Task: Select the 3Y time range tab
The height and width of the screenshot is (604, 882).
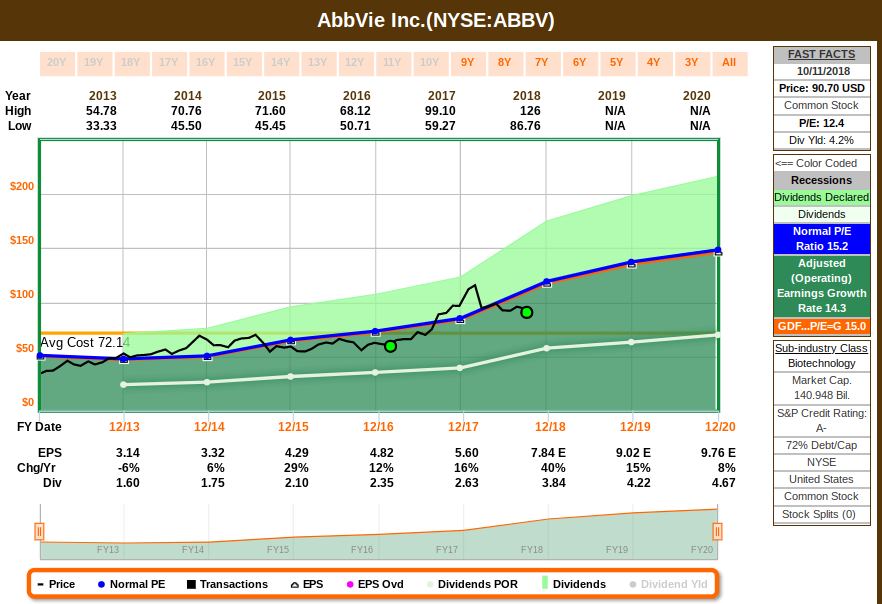Action: pyautogui.click(x=691, y=63)
